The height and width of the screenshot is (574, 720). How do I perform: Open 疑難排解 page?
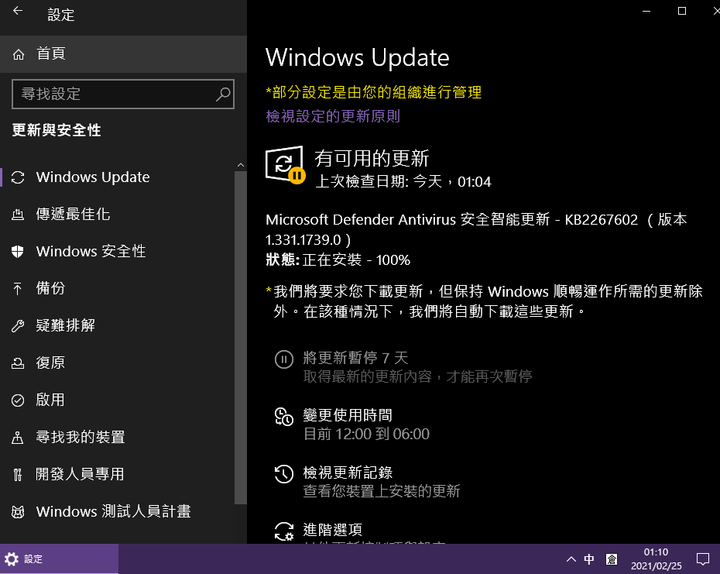(x=66, y=325)
